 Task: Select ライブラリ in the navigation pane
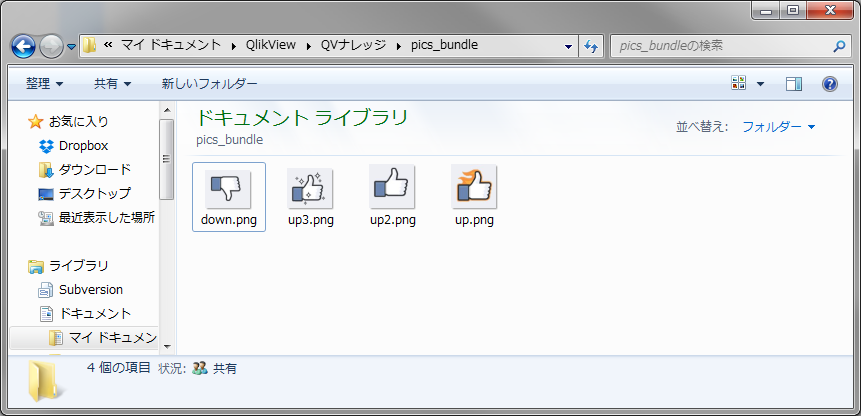coord(79,265)
